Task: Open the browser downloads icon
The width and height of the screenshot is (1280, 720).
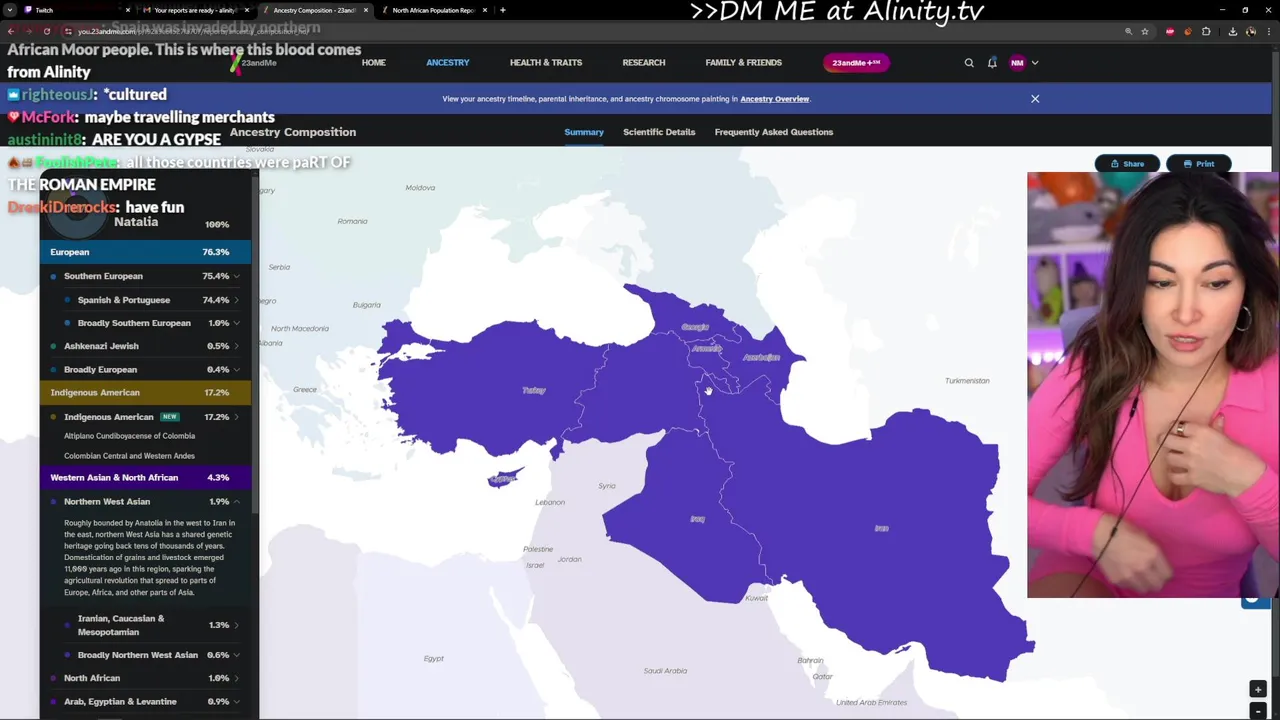Action: (1233, 31)
